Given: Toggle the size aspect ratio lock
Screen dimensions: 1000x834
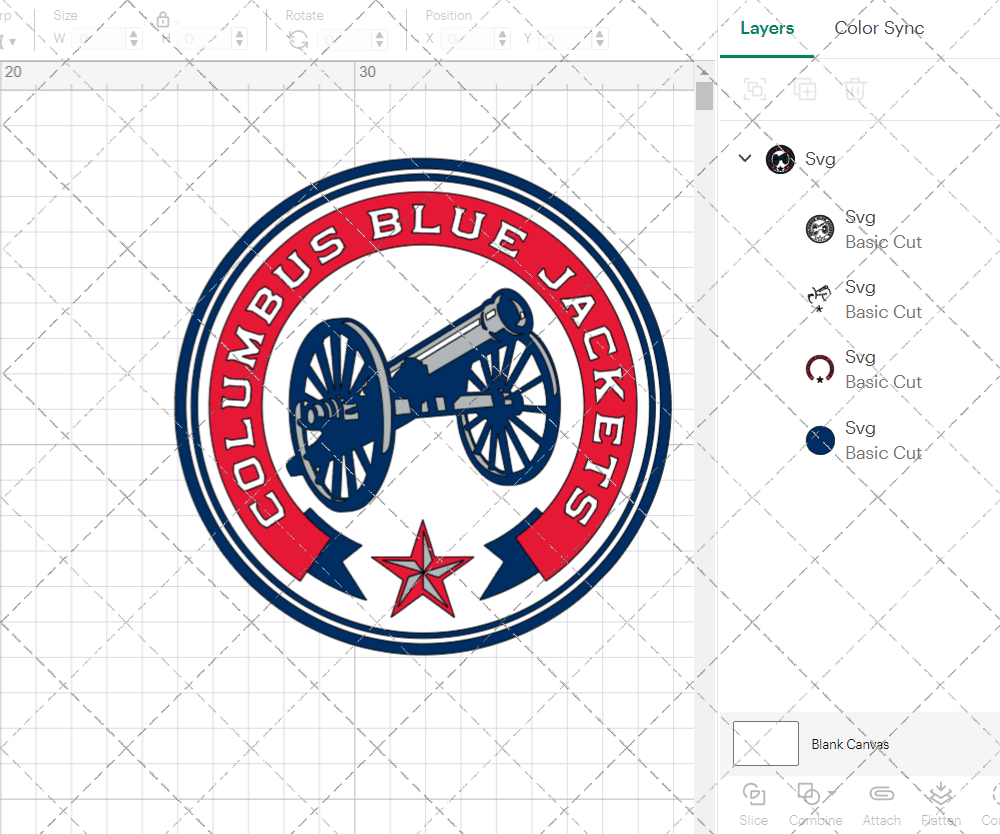Looking at the screenshot, I should coord(163,20).
